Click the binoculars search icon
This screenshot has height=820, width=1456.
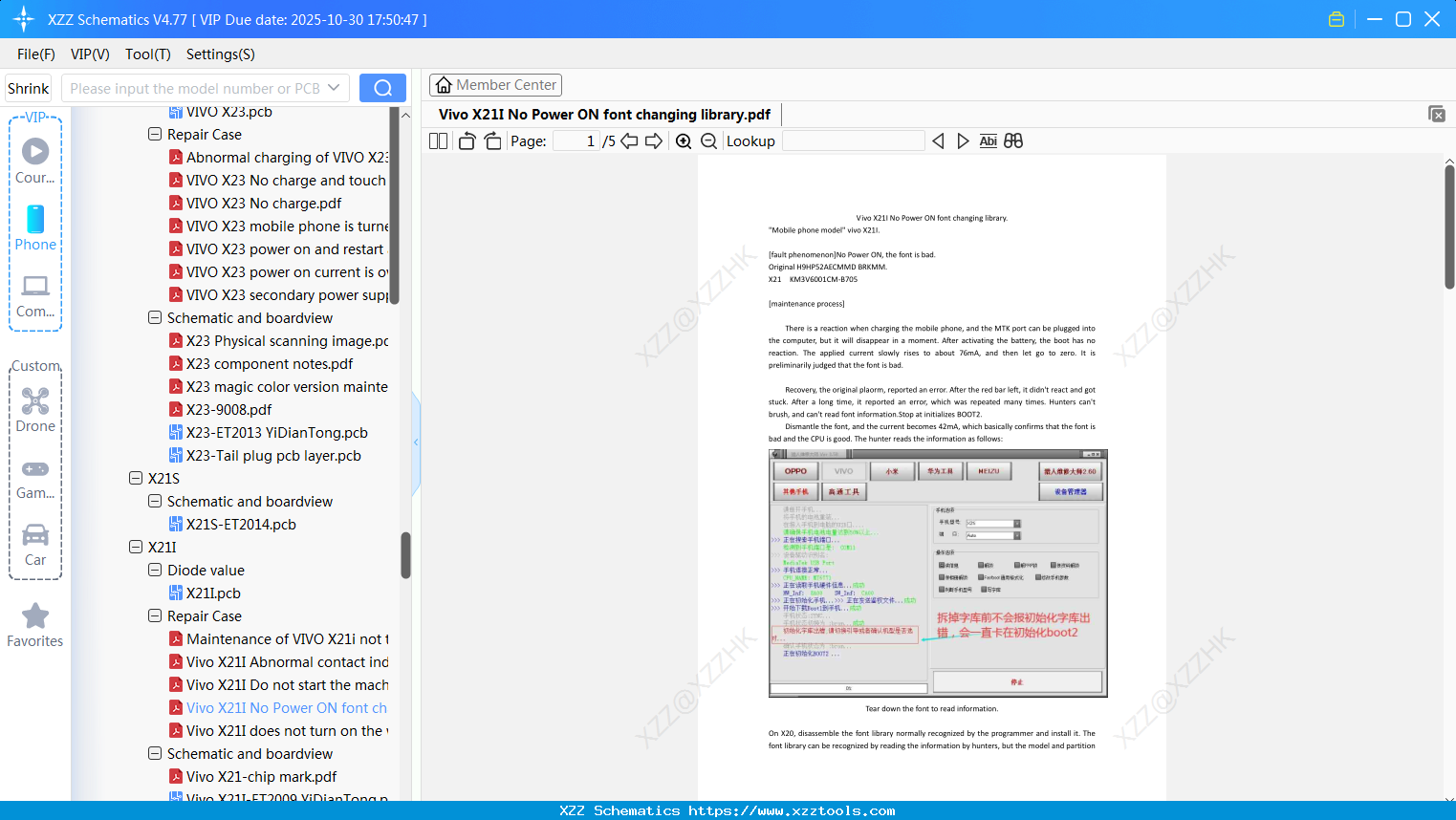[x=1013, y=140]
